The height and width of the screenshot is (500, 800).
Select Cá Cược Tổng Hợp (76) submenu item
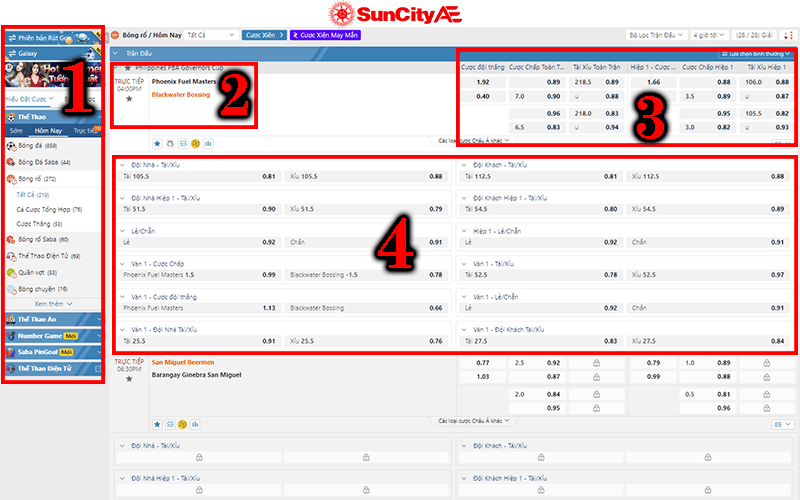click(x=49, y=210)
